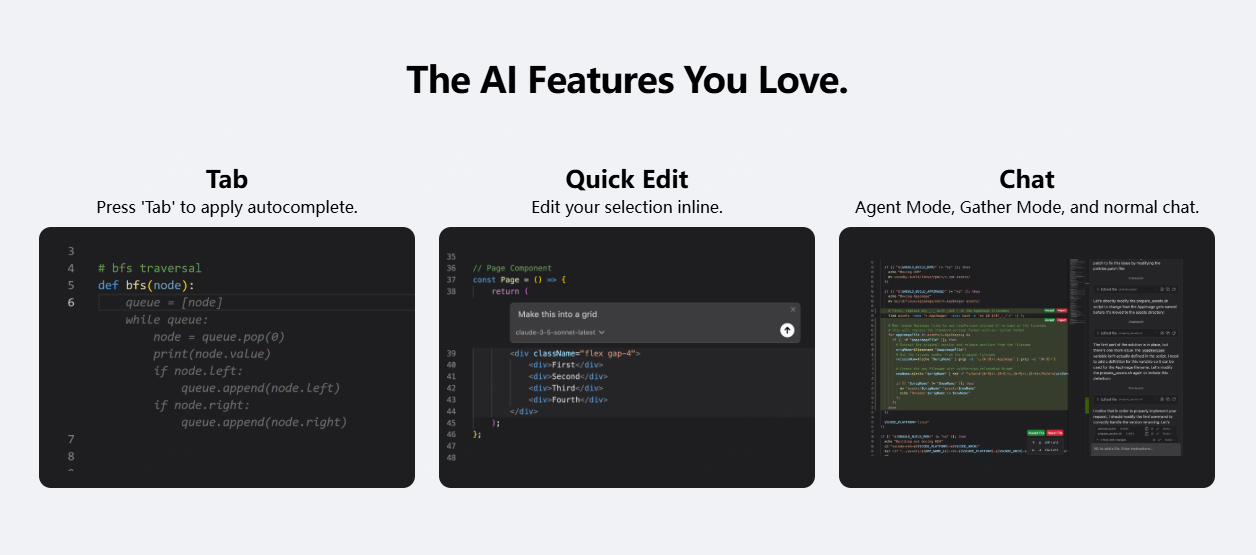The image size is (1256, 555).
Task: Open the Tab autocomplete screenshot
Action: tap(227, 357)
